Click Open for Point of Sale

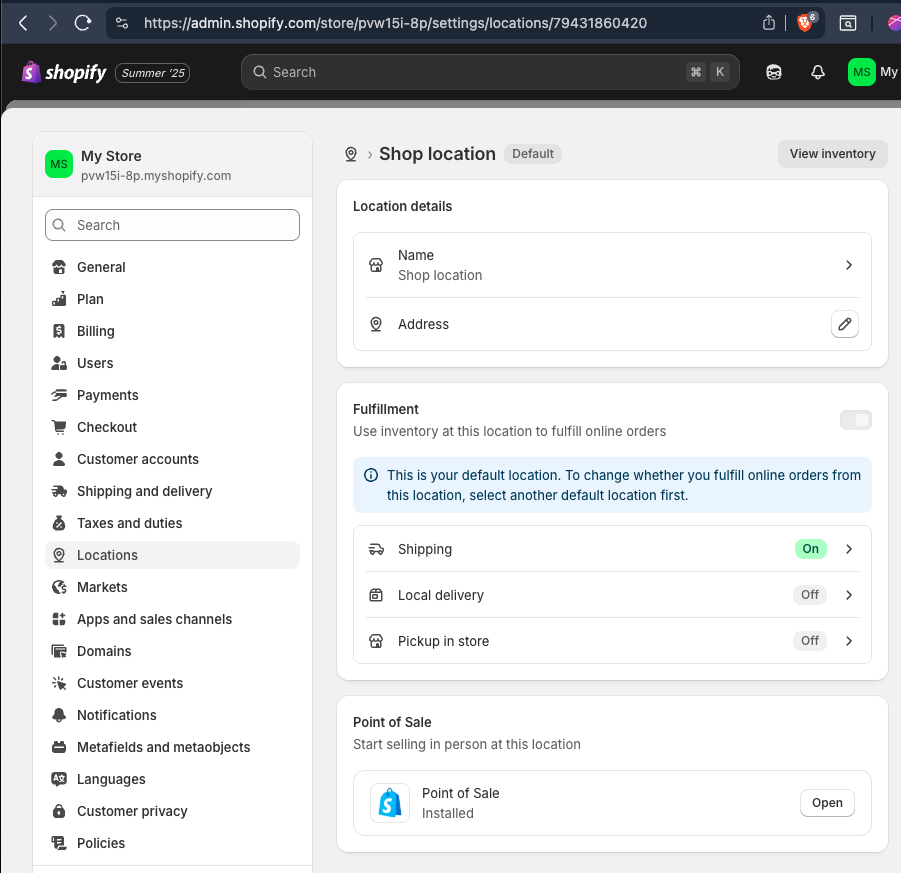point(827,803)
